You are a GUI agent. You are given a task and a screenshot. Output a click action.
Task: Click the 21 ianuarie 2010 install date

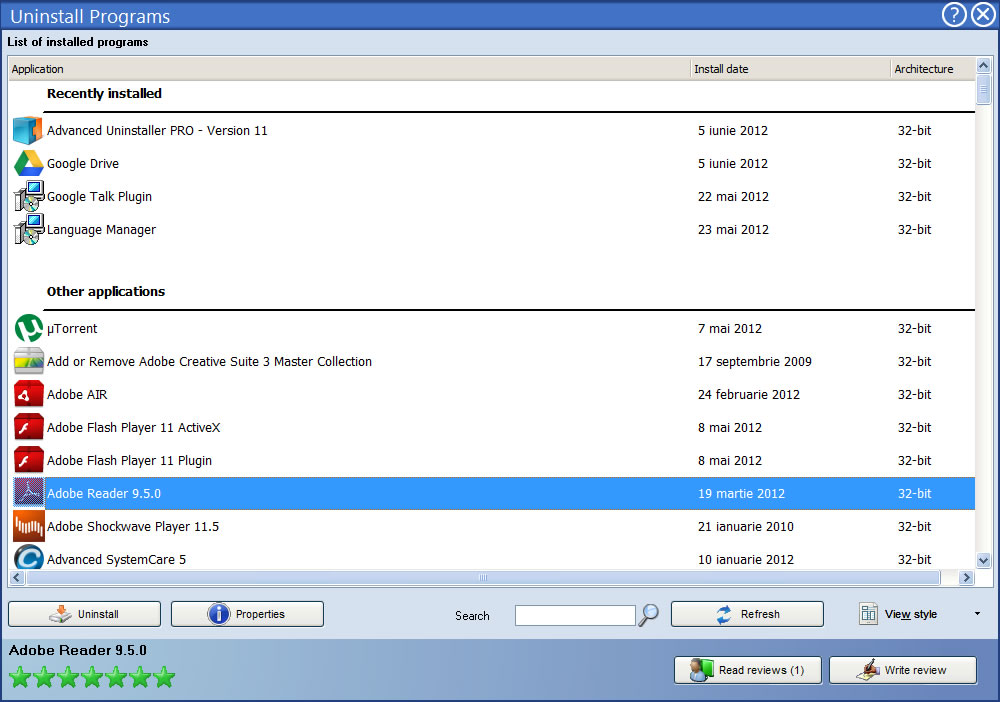pyautogui.click(x=746, y=527)
